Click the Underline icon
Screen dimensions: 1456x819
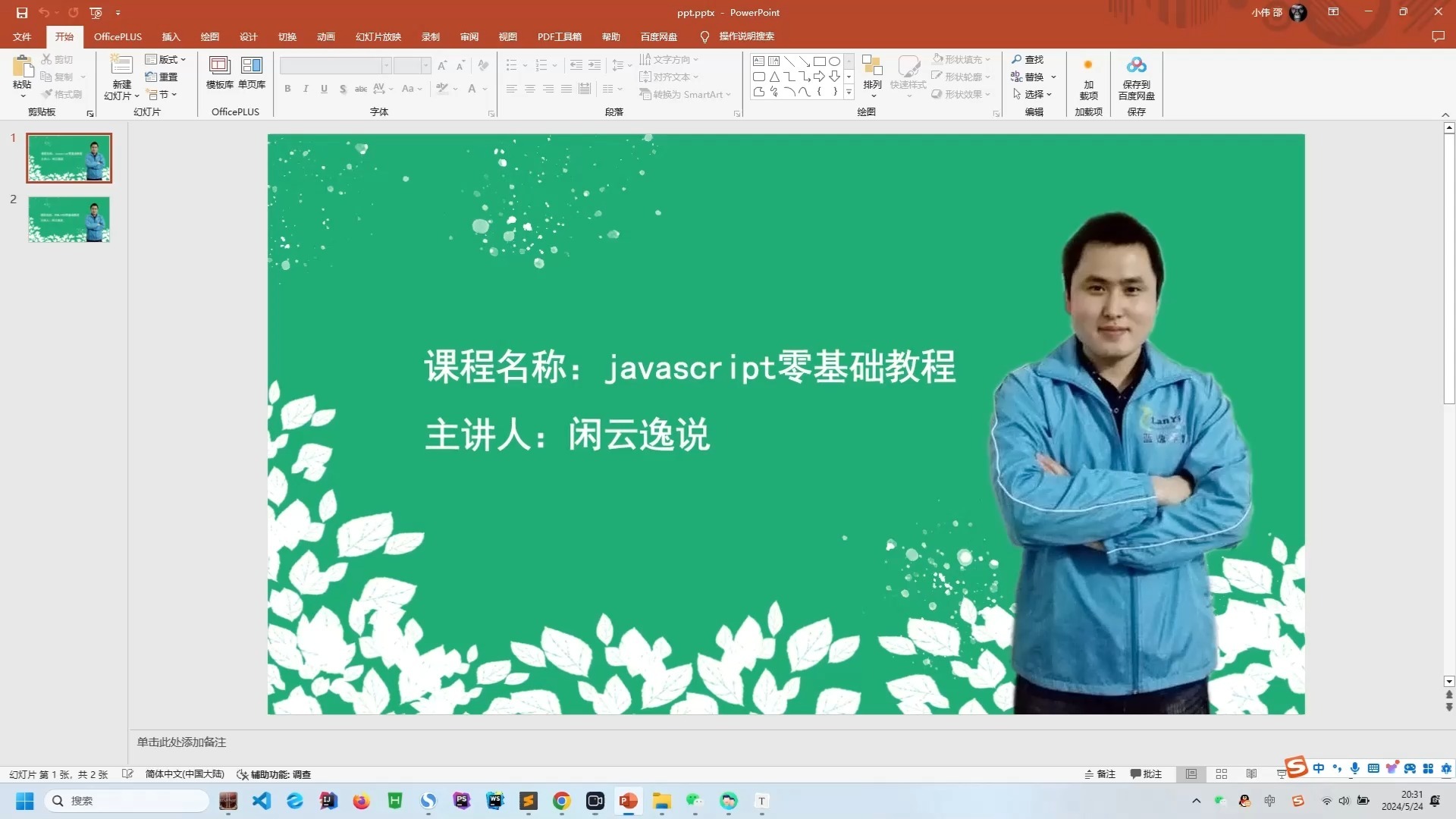point(324,89)
